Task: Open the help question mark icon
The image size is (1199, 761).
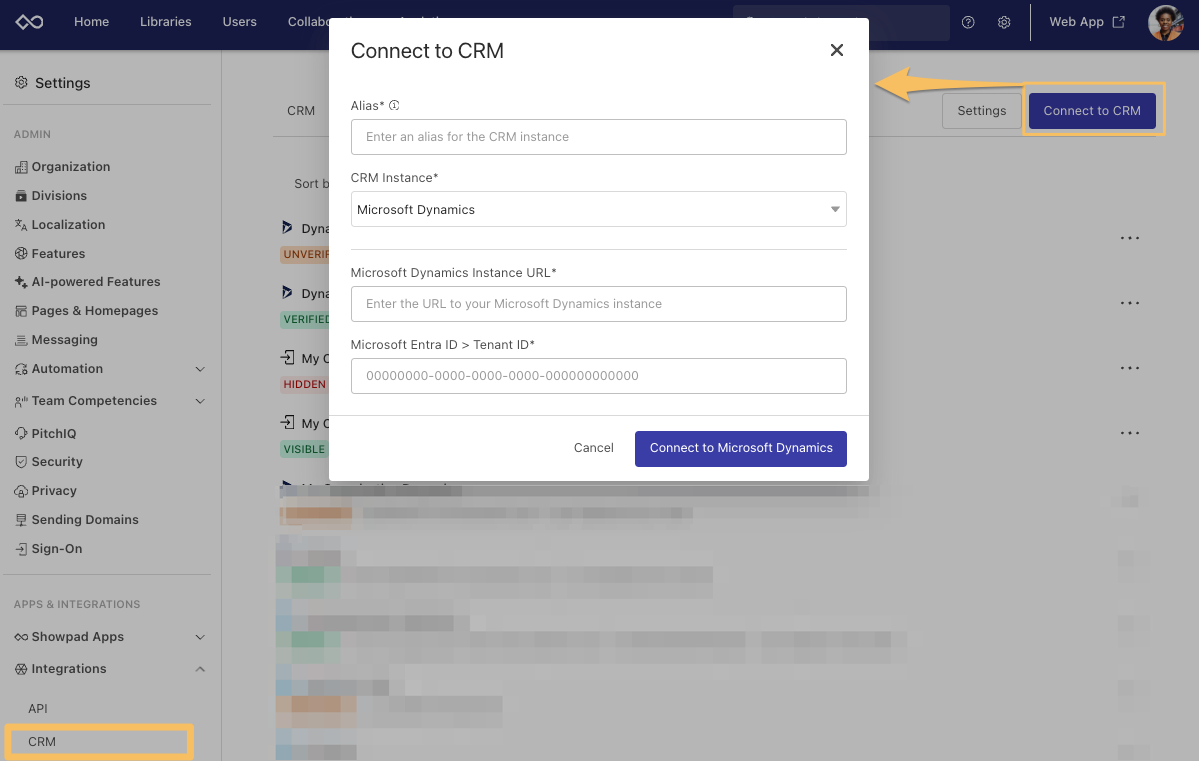Action: tap(968, 22)
